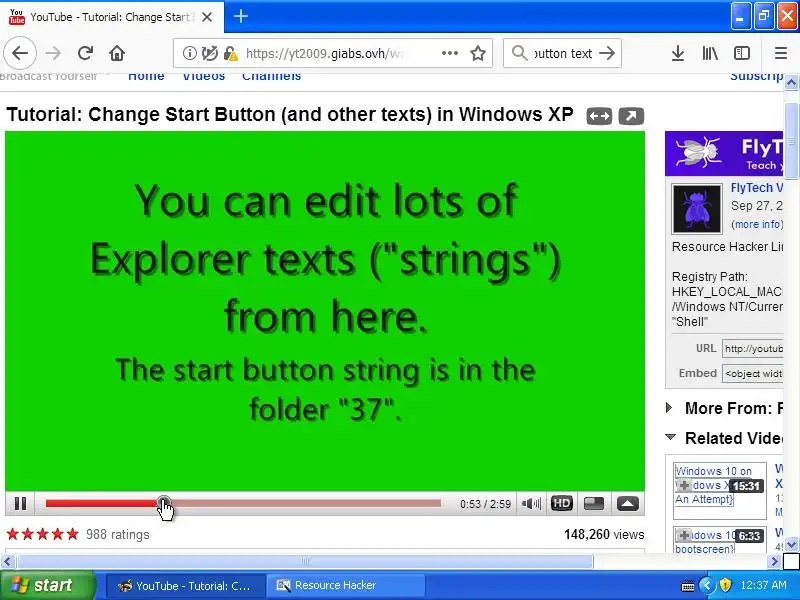Open a new browser tab
Viewport: 800px width, 600px height.
(x=241, y=16)
